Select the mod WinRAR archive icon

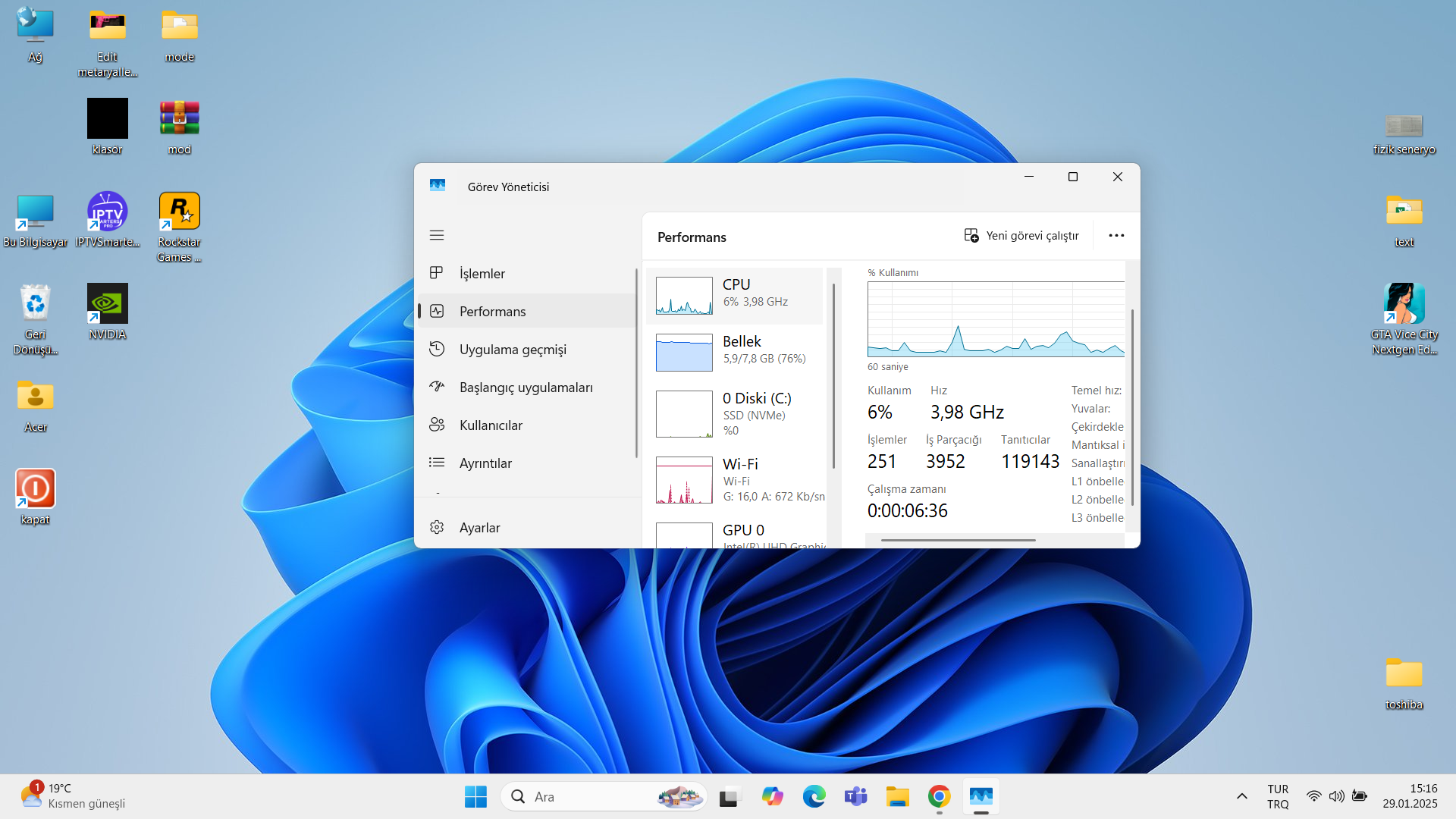[x=180, y=127]
